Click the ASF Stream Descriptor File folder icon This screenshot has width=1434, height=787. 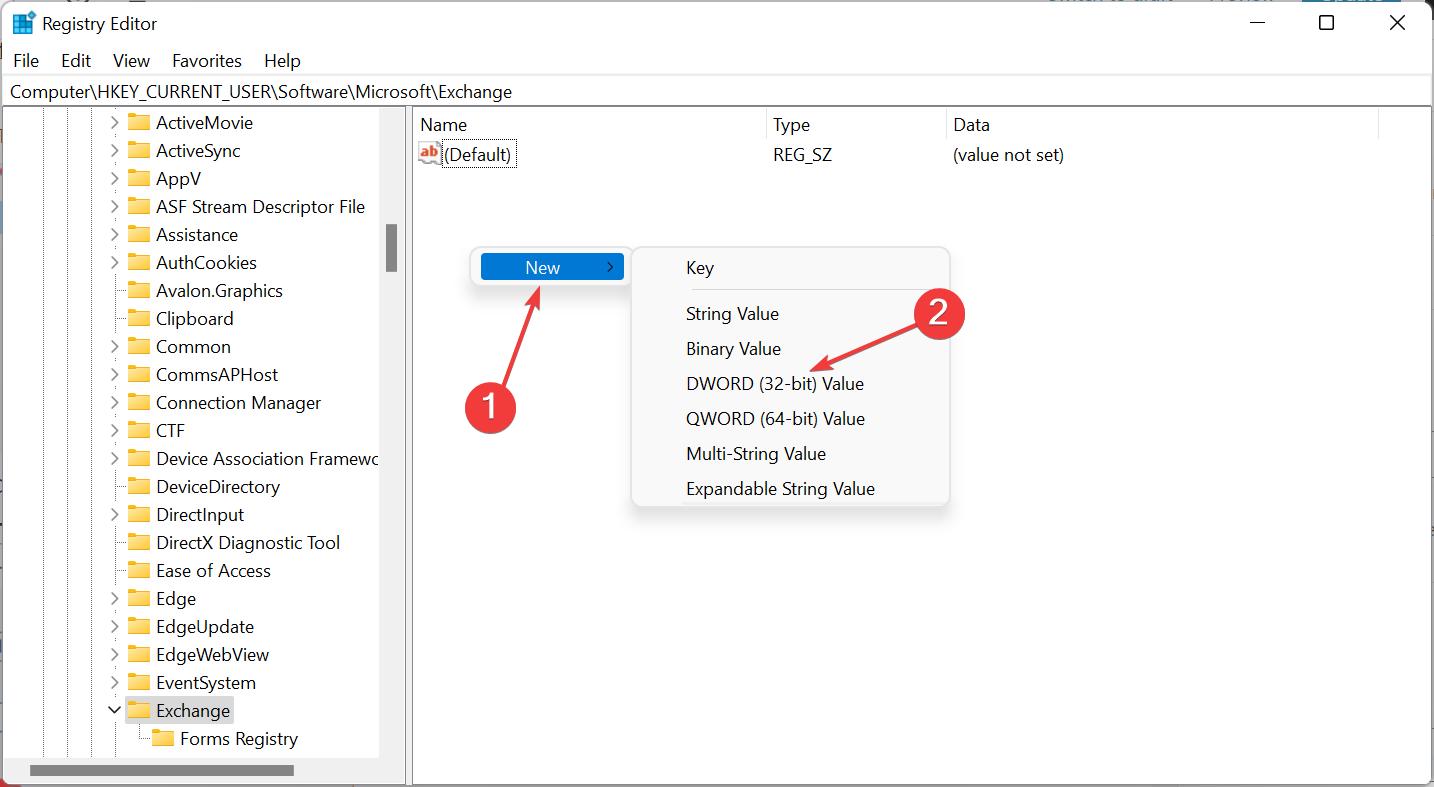tap(139, 207)
